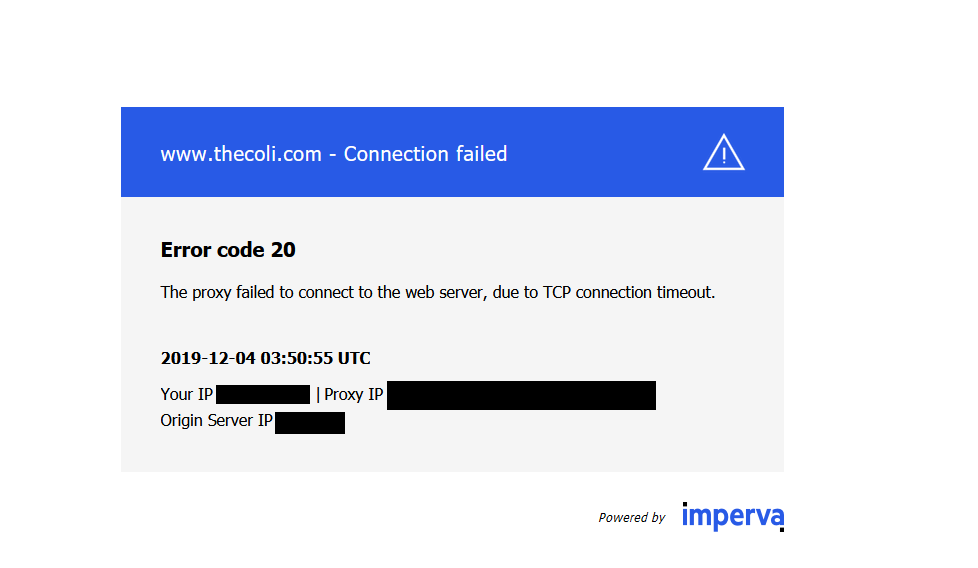Click the "Powered by" text
This screenshot has width=978, height=568.
pos(631,518)
